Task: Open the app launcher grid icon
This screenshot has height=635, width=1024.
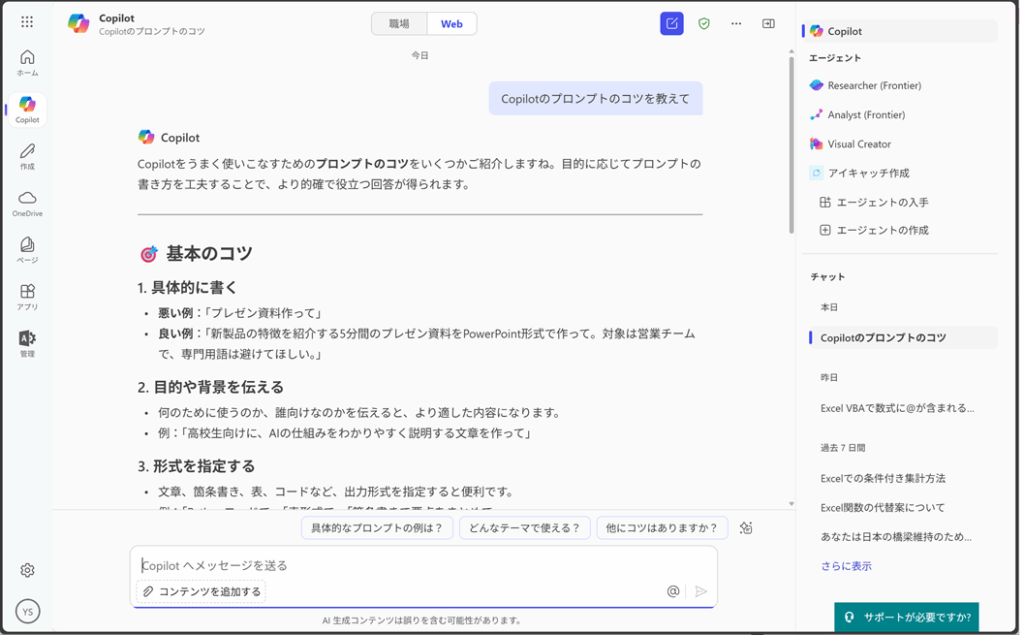Action: 27,22
